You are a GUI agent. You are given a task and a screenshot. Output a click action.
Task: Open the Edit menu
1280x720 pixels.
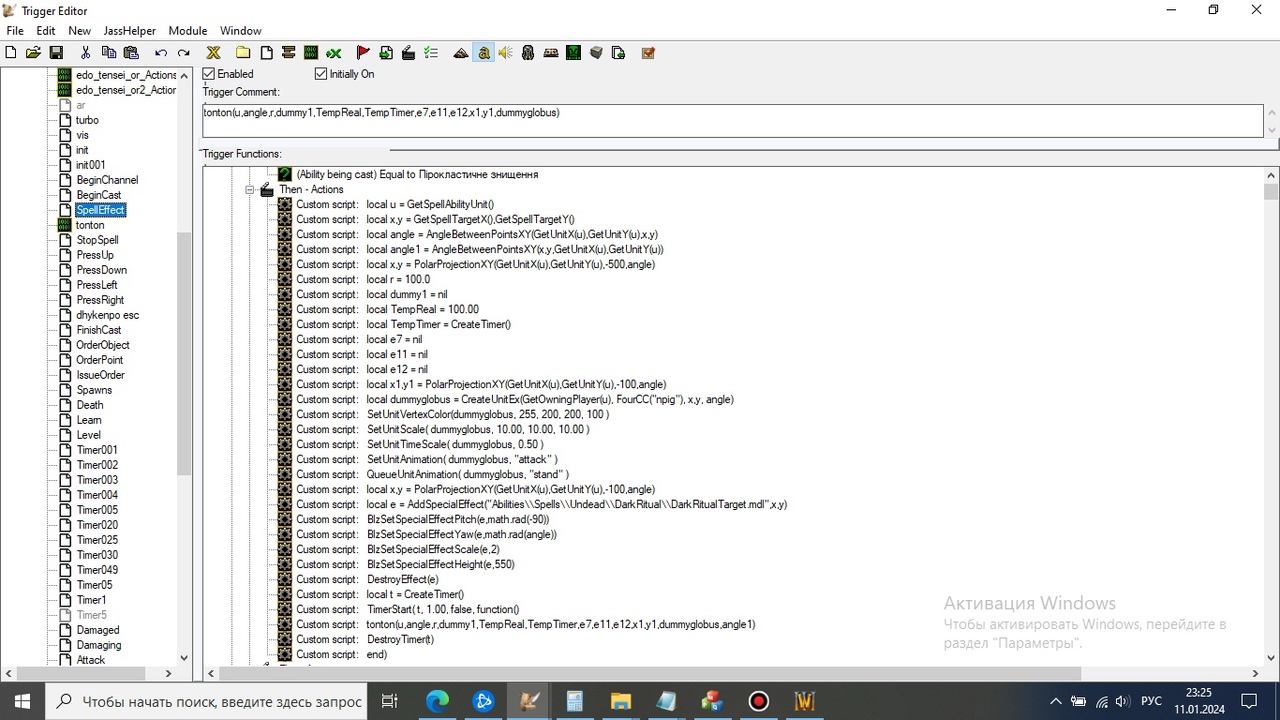coord(46,31)
